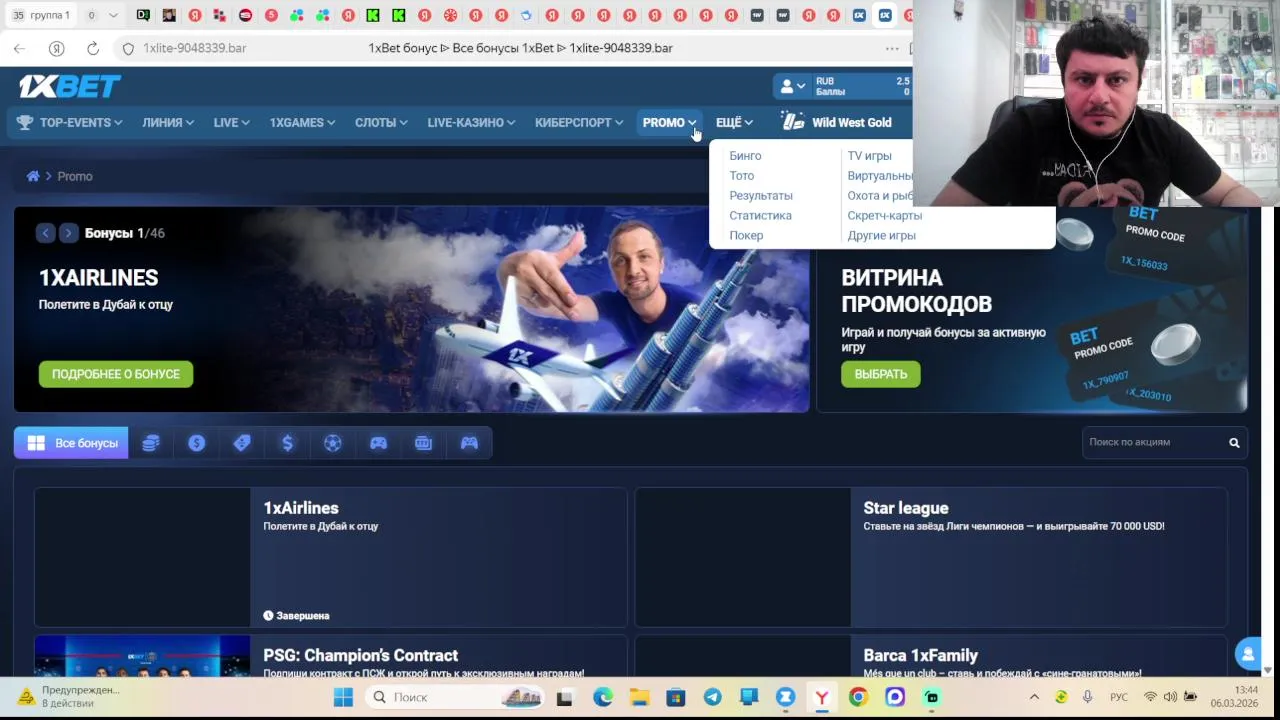Select Результаты from the ЕЩЁ menu
The width and height of the screenshot is (1280, 720).
(760, 196)
